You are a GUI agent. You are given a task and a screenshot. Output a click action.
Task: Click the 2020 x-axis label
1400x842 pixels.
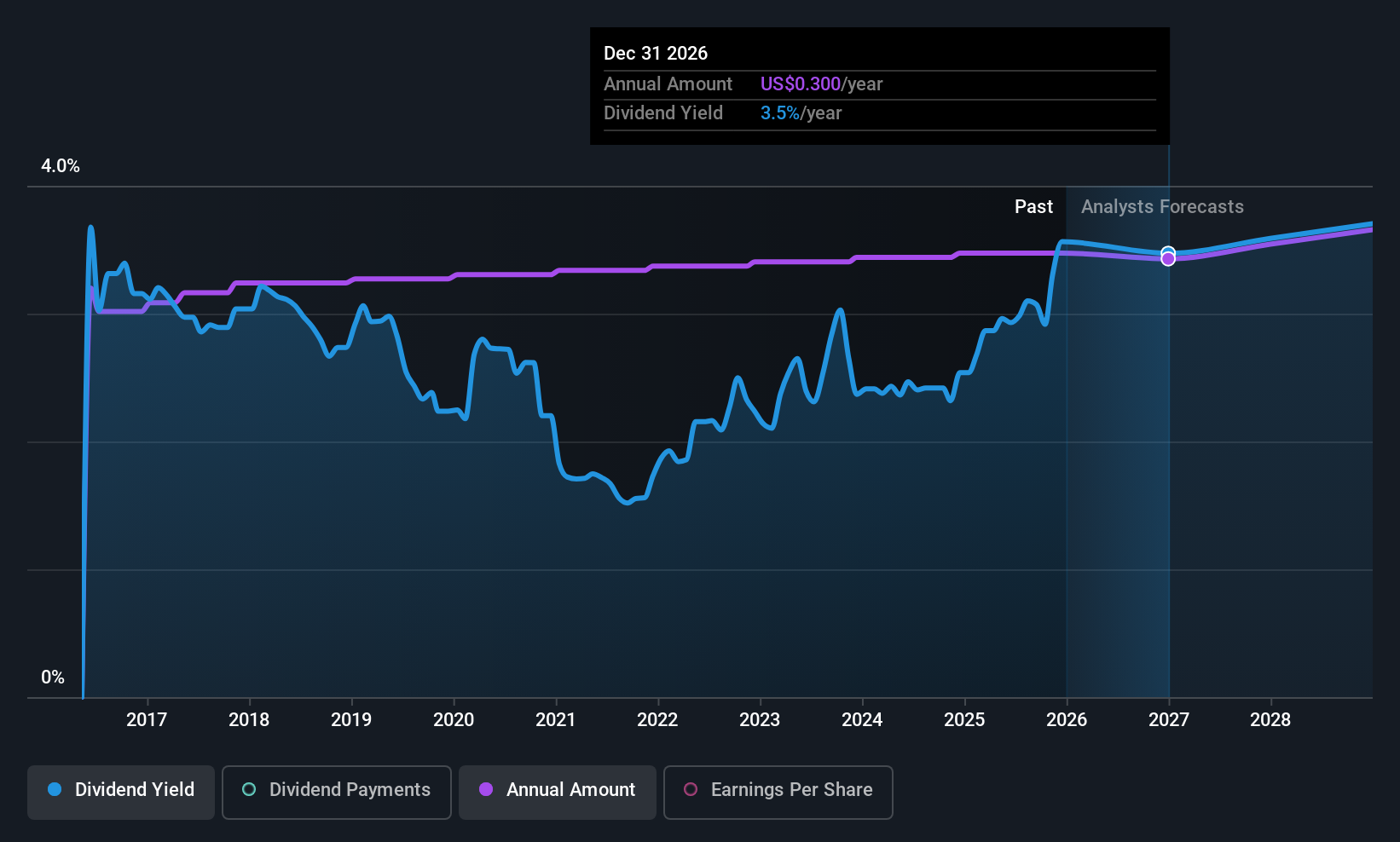point(454,720)
